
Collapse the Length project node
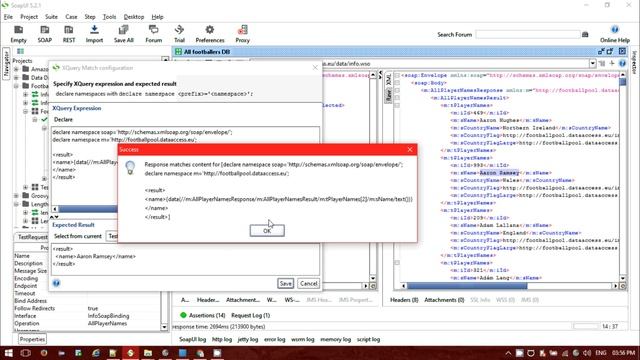[x=16, y=204]
